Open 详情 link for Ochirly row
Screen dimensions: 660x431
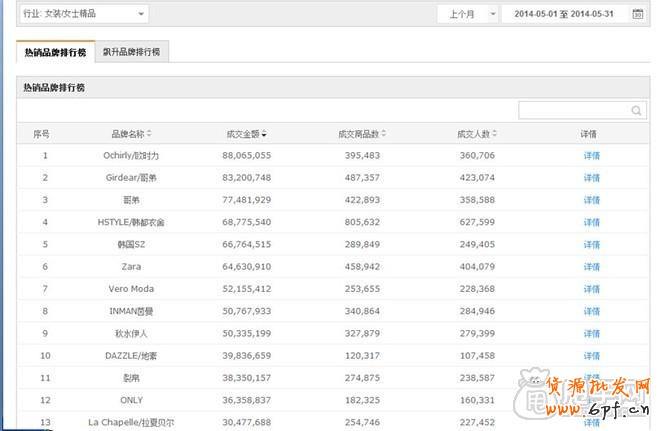(591, 156)
